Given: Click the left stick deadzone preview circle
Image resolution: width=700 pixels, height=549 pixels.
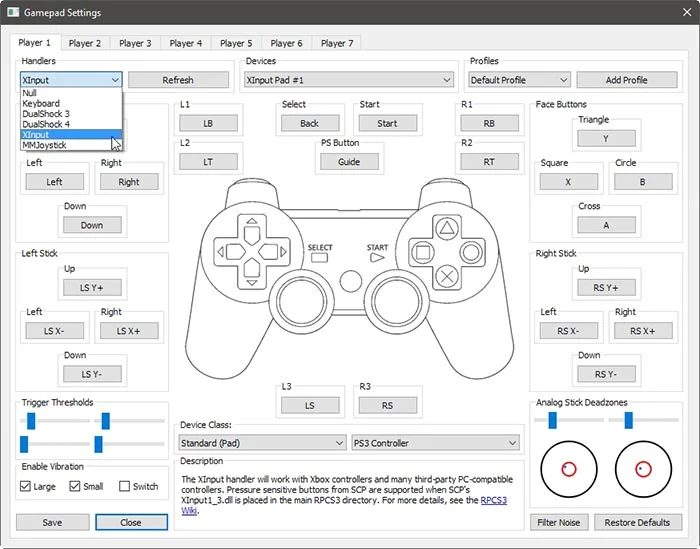Looking at the screenshot, I should (567, 468).
